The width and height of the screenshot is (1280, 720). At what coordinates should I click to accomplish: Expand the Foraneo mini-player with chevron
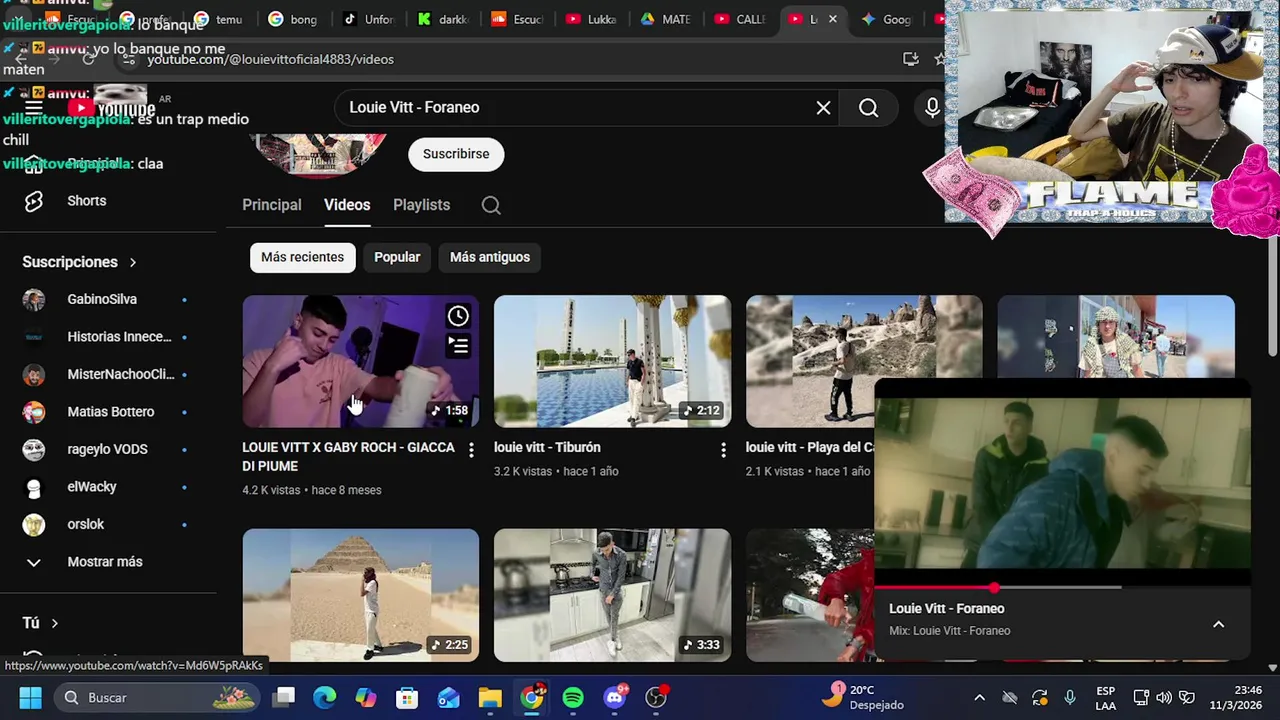click(1218, 624)
